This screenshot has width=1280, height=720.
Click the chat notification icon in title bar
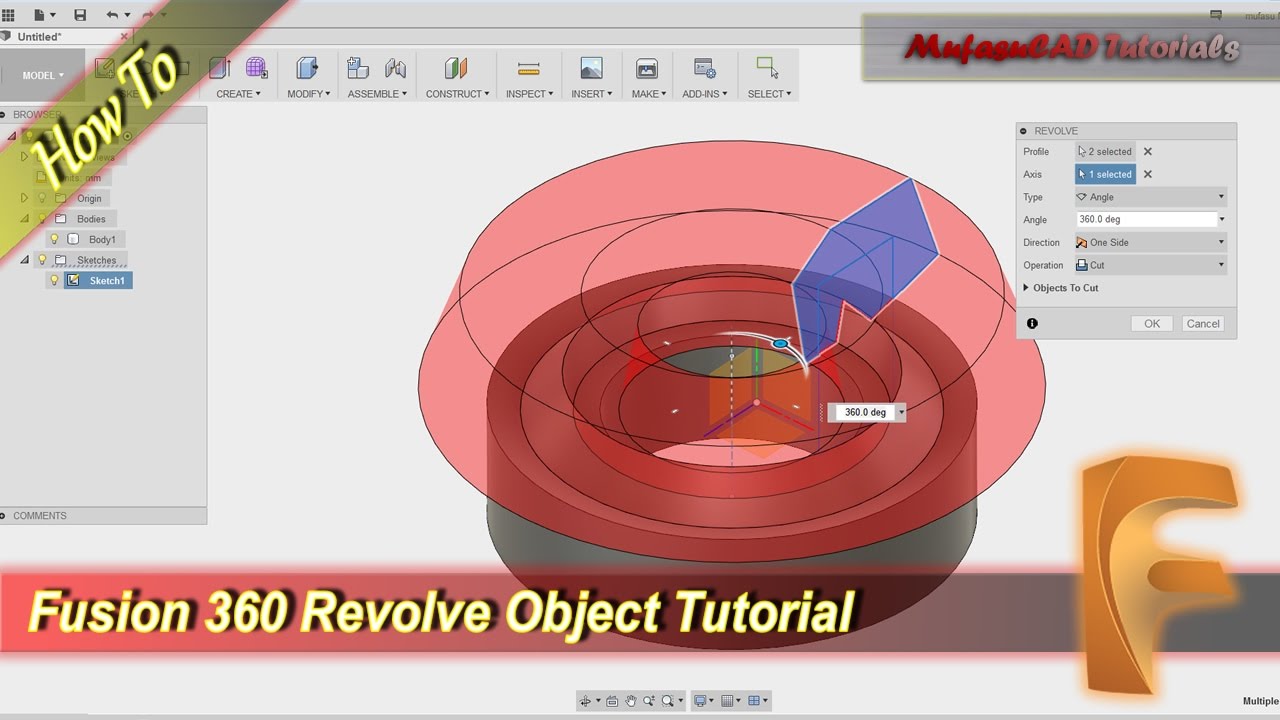point(1216,15)
